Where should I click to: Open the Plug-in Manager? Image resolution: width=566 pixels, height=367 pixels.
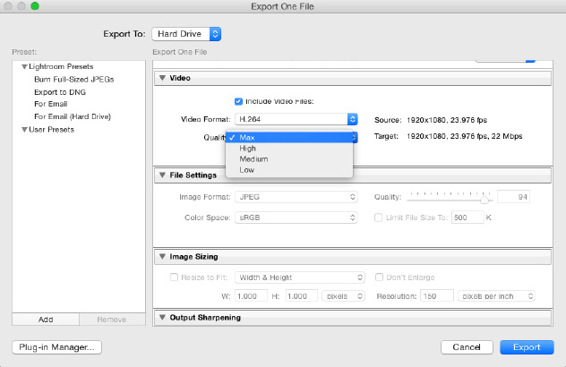pyautogui.click(x=57, y=347)
